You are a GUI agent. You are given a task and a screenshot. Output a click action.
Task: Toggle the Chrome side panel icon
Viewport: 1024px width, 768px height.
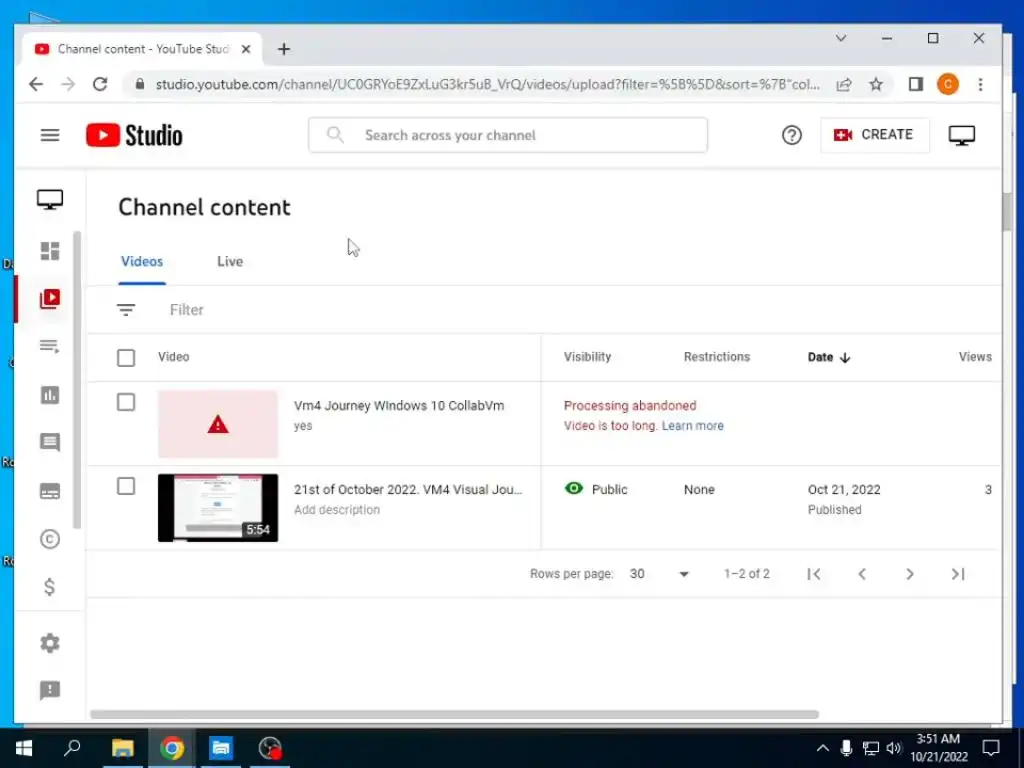[916, 84]
